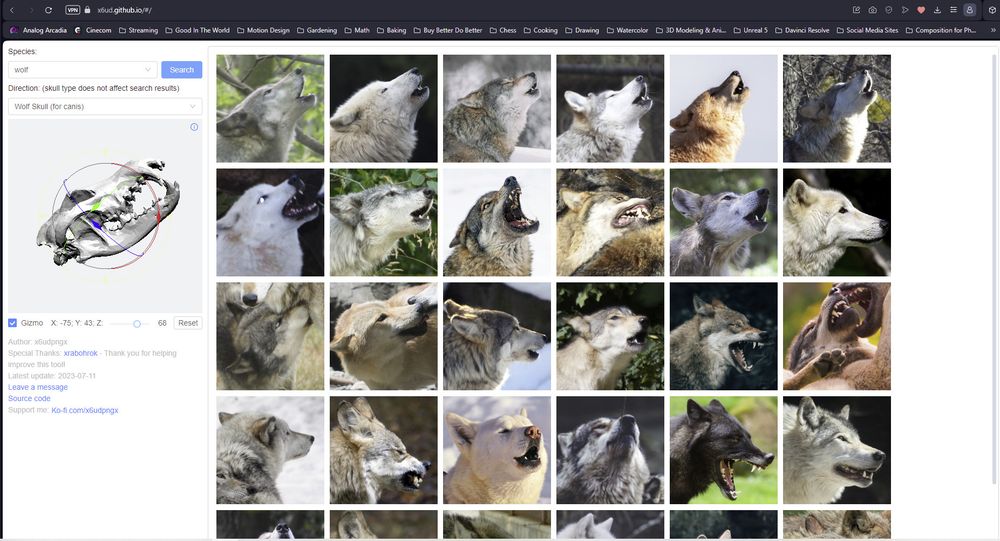The width and height of the screenshot is (1000, 541).
Task: Open the first-row first-column howling wolf among branches
Action: 270,108
